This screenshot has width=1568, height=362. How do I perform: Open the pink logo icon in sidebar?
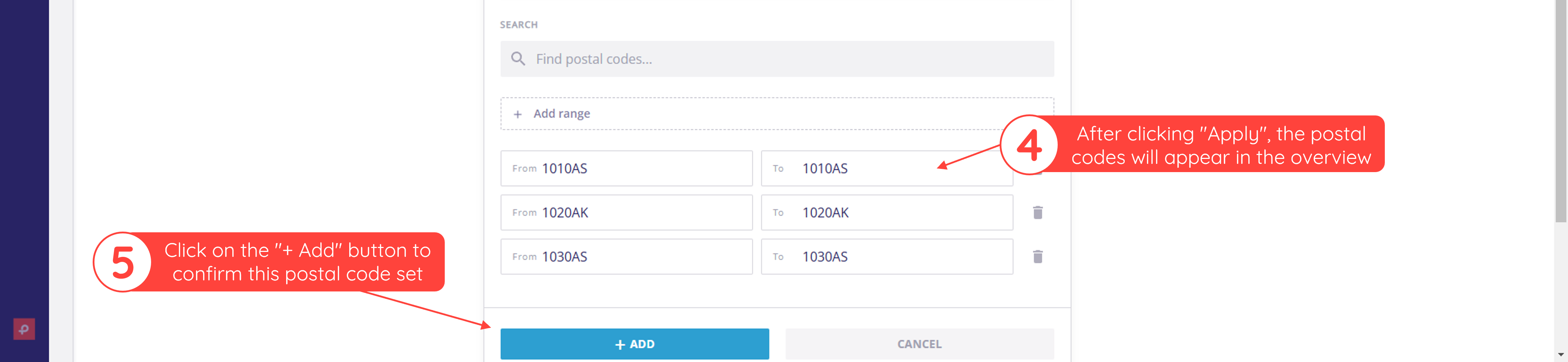coord(24,329)
